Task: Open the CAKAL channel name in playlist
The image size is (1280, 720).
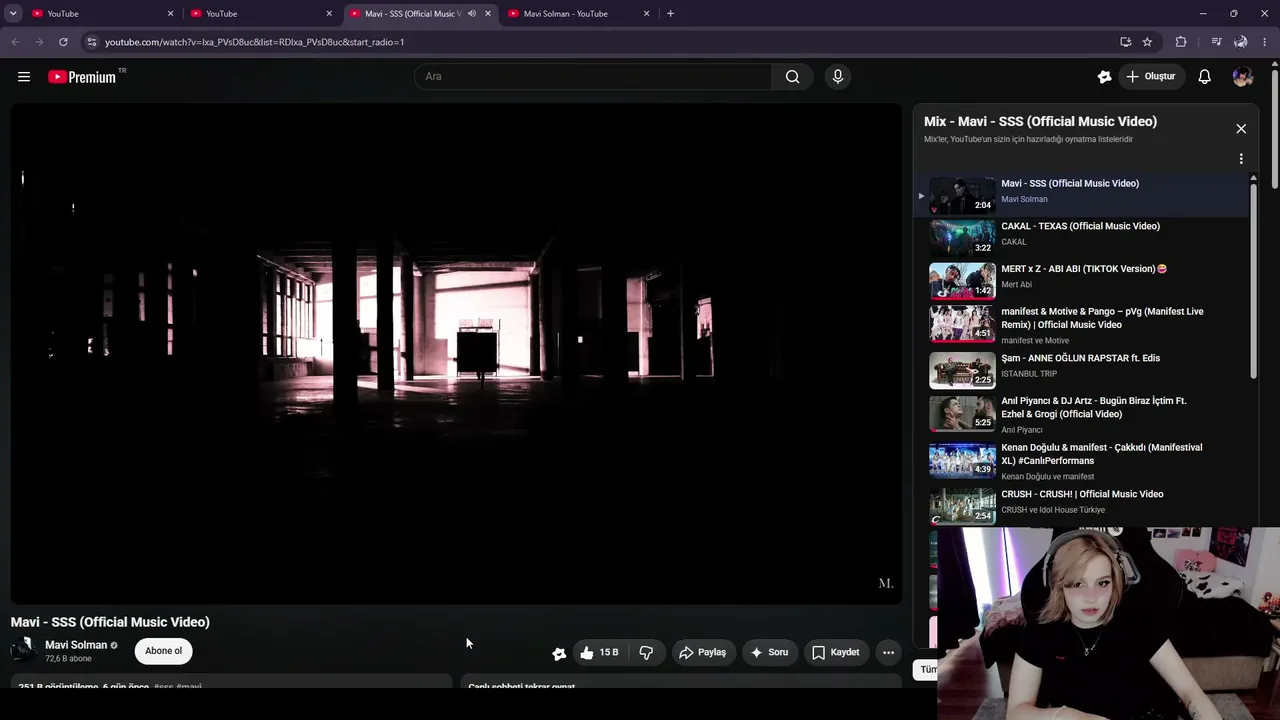Action: point(1014,242)
